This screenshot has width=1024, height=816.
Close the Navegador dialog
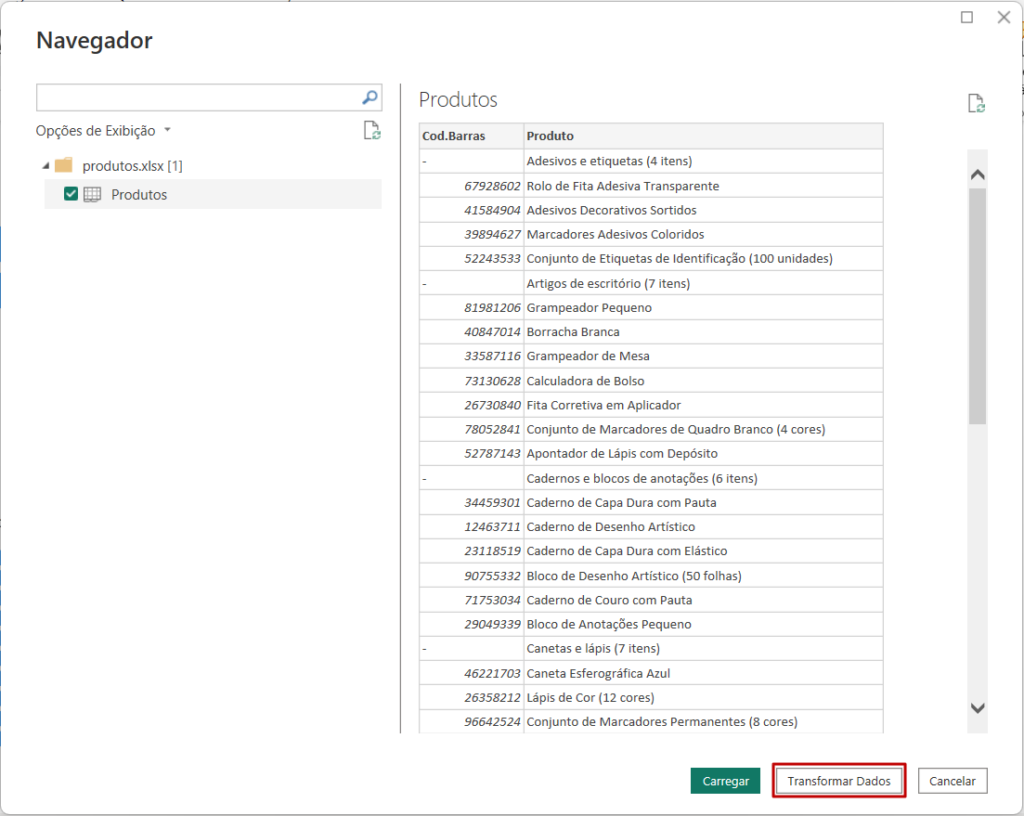pyautogui.click(x=1003, y=17)
